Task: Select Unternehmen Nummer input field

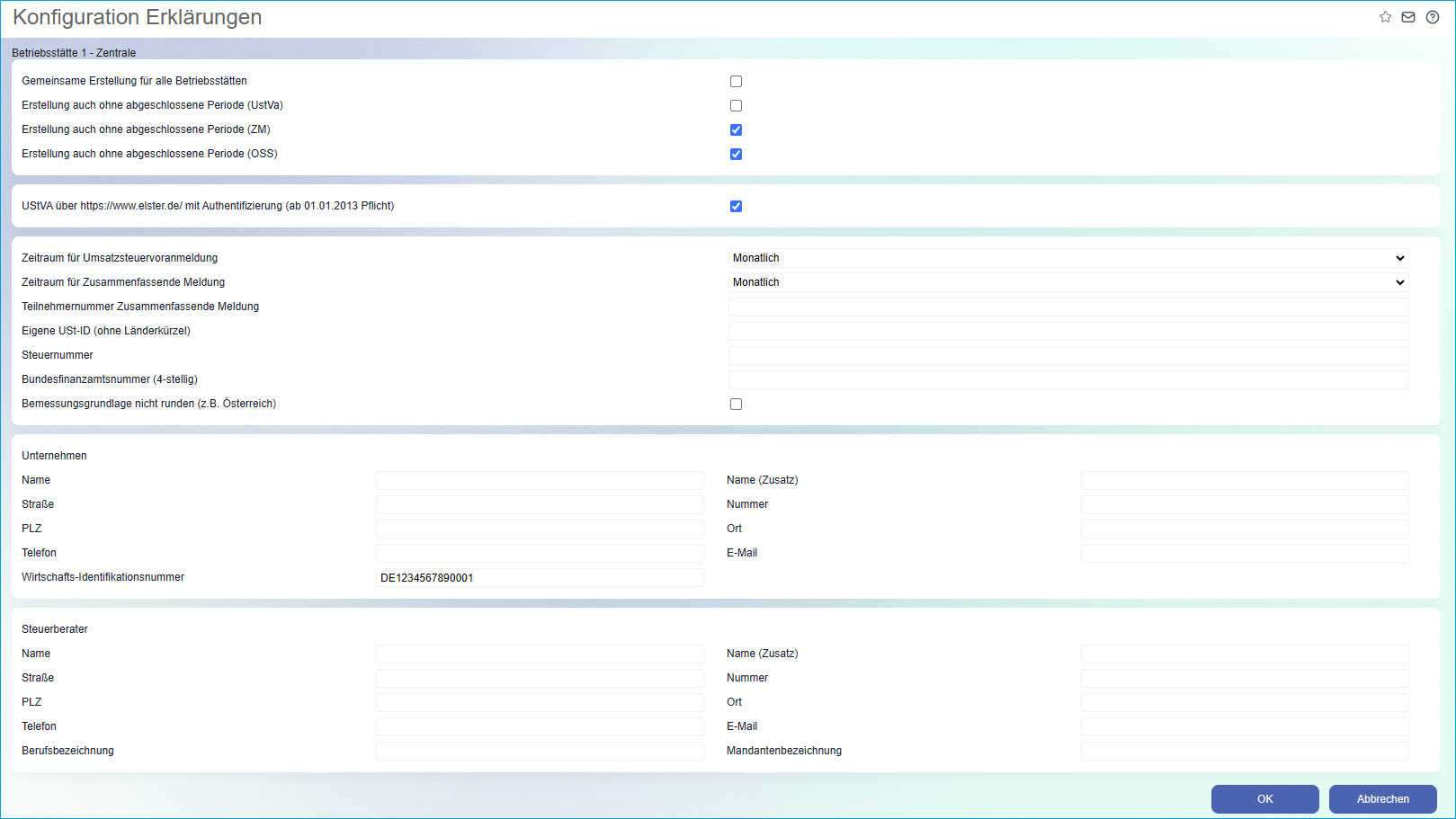Action: click(x=1245, y=504)
